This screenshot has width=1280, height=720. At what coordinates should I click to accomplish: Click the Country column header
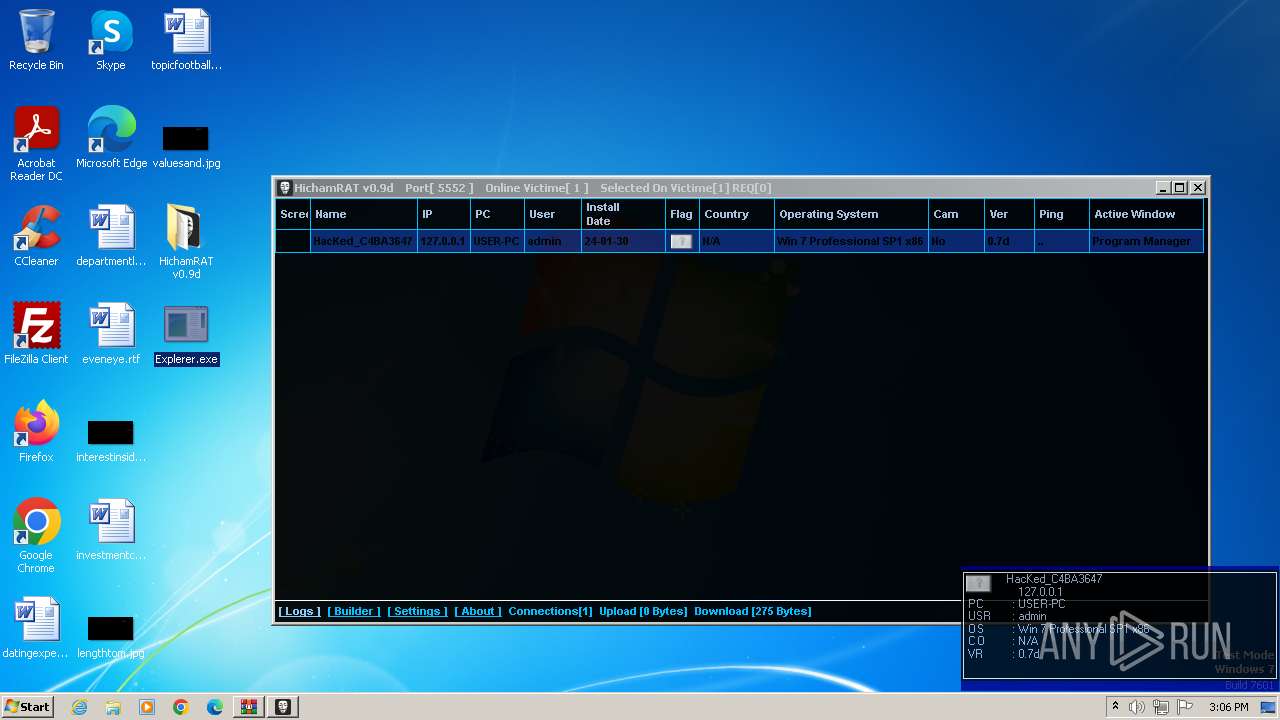[737, 214]
